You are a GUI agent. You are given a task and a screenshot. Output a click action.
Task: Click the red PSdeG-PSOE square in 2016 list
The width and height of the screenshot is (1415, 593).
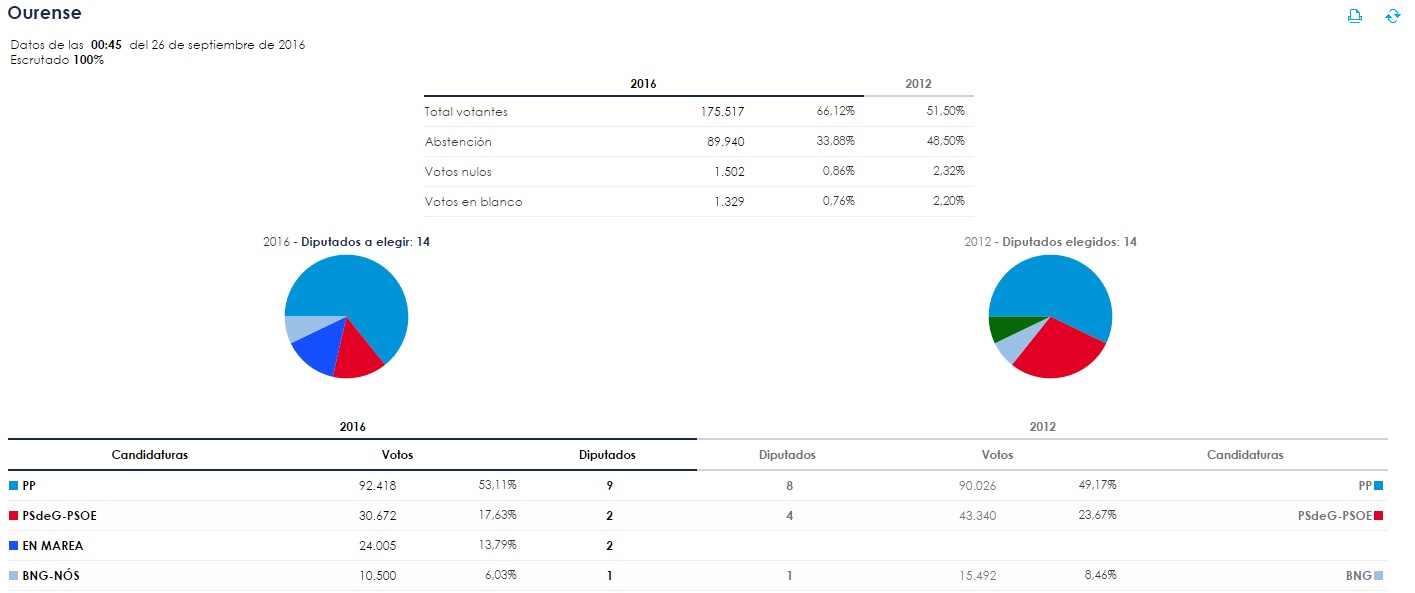(x=14, y=516)
